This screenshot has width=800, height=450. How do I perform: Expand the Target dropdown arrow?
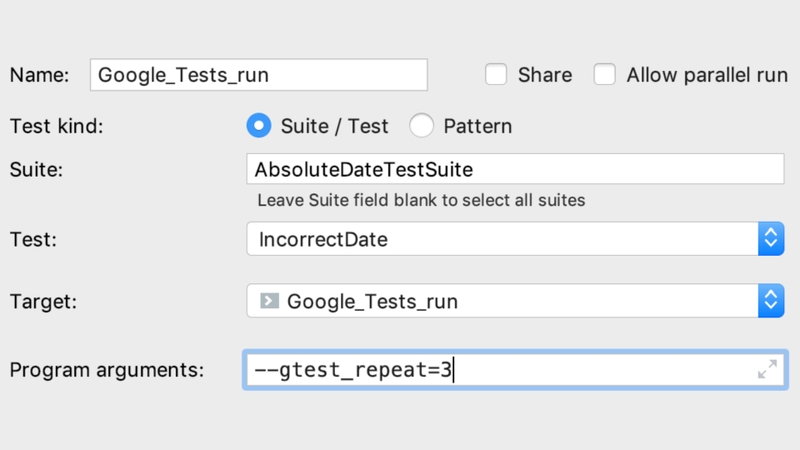click(x=770, y=300)
